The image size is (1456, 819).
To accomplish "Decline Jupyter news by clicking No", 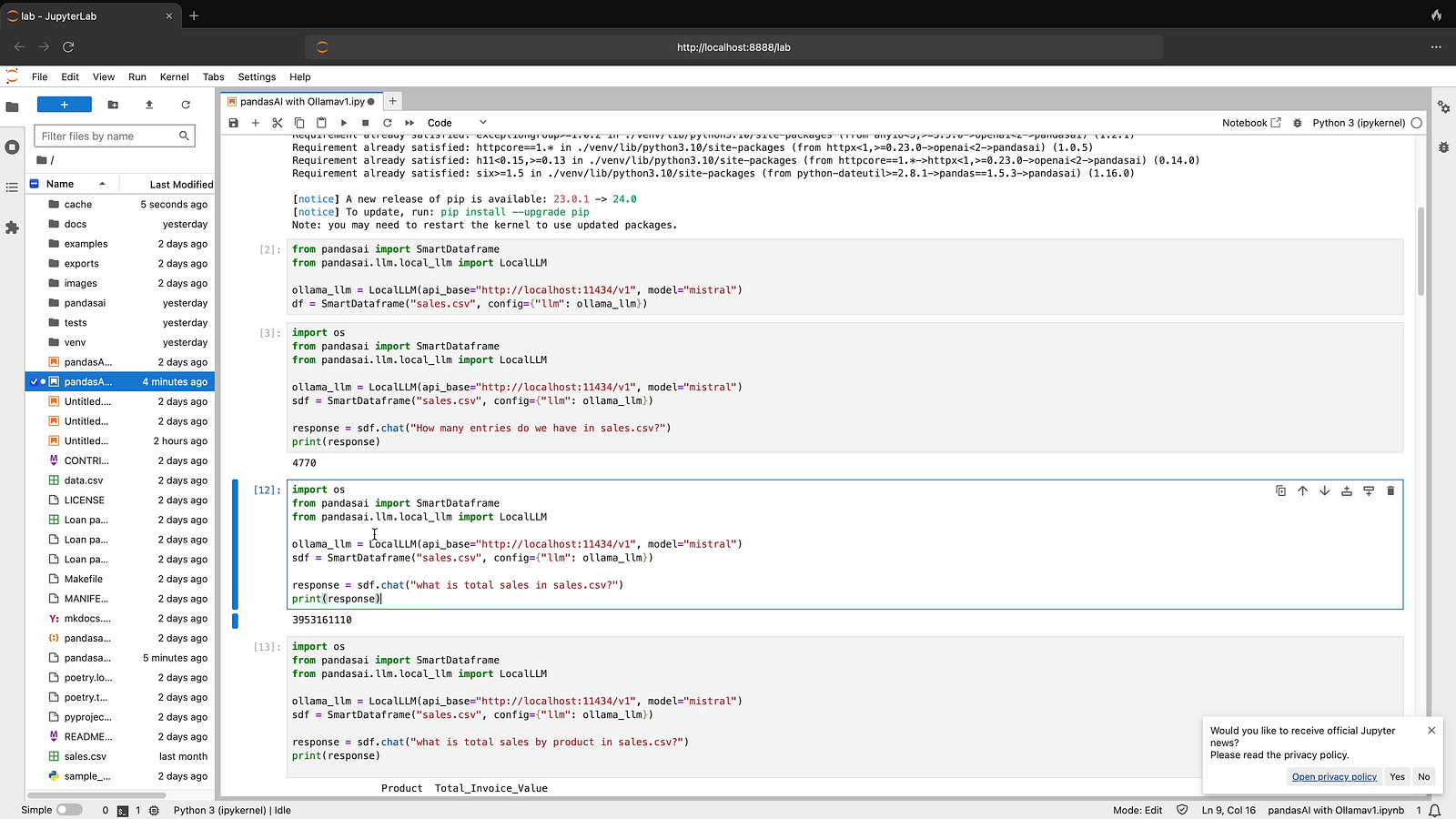I will (x=1423, y=777).
